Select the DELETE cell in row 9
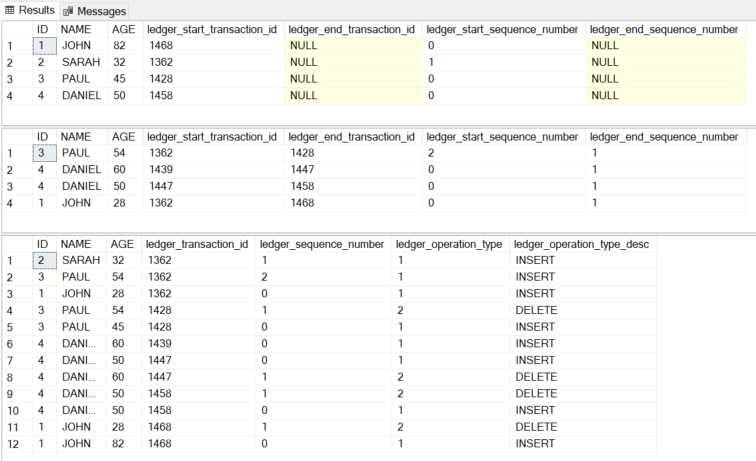 tap(583, 394)
